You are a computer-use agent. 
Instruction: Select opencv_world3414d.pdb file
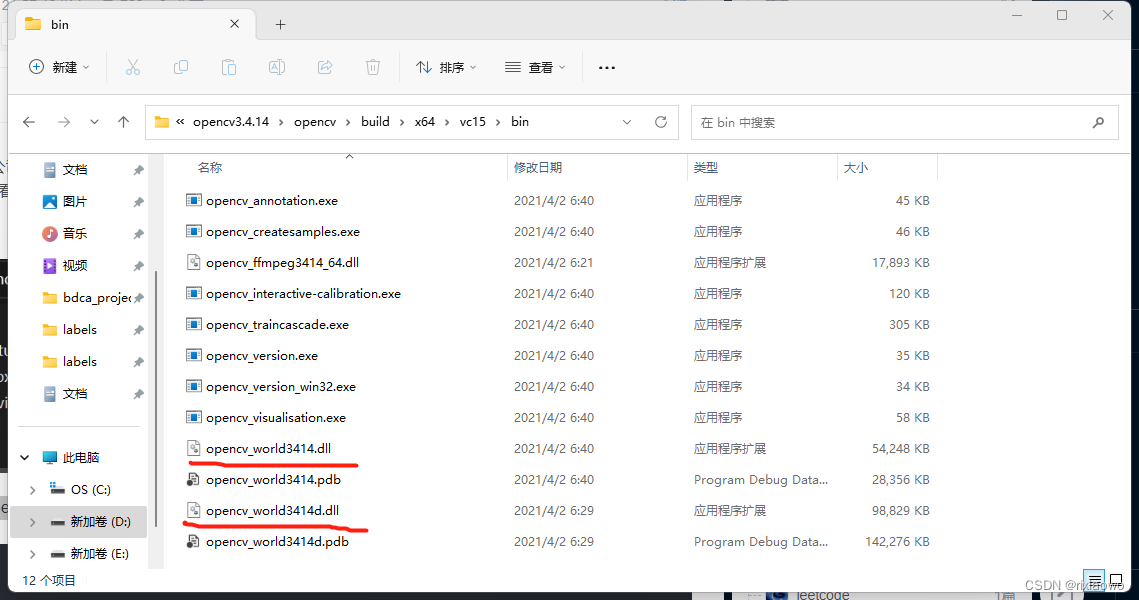coord(277,542)
